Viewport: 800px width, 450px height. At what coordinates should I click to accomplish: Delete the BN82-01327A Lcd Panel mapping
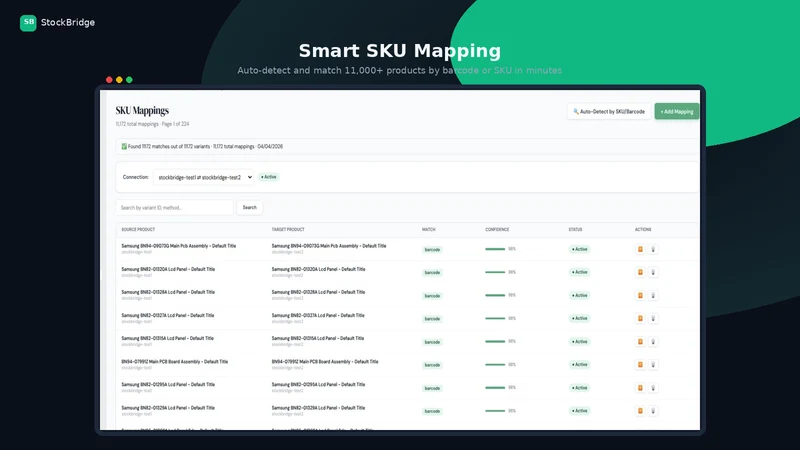653,318
